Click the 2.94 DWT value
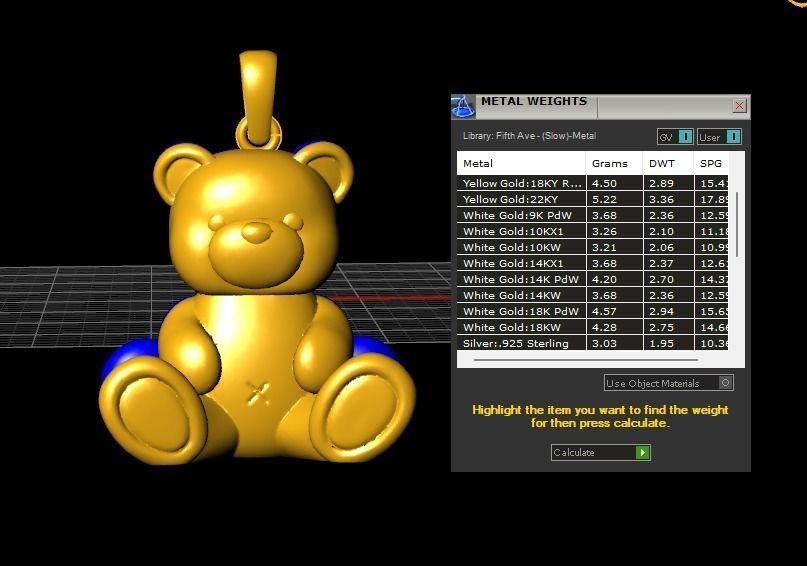 661,311
